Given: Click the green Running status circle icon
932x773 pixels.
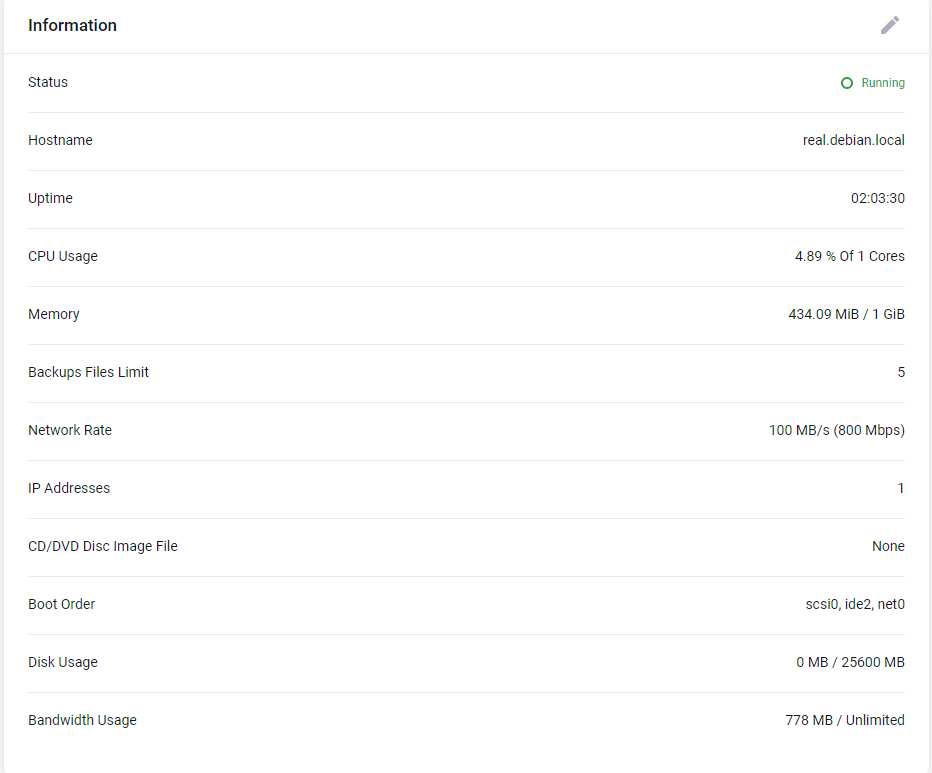Looking at the screenshot, I should (x=847, y=83).
